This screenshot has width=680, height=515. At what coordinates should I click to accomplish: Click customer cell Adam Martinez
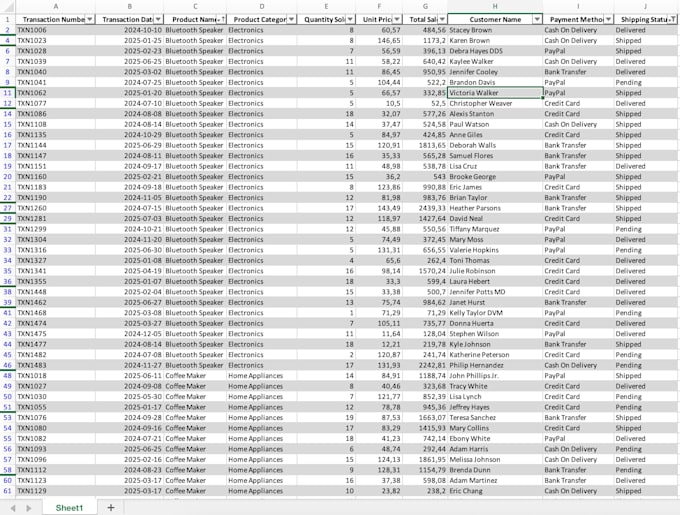[495, 480]
